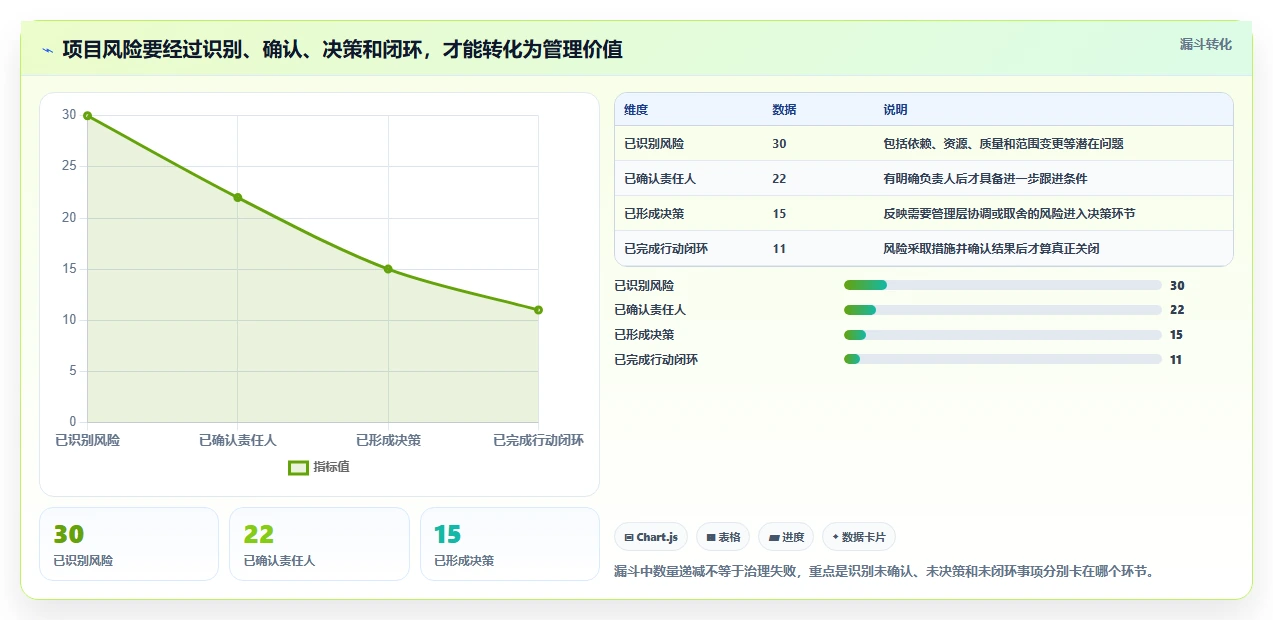The width and height of the screenshot is (1273, 620).
Task: Click the 漏斗转化 label in the header
Action: [x=1205, y=45]
